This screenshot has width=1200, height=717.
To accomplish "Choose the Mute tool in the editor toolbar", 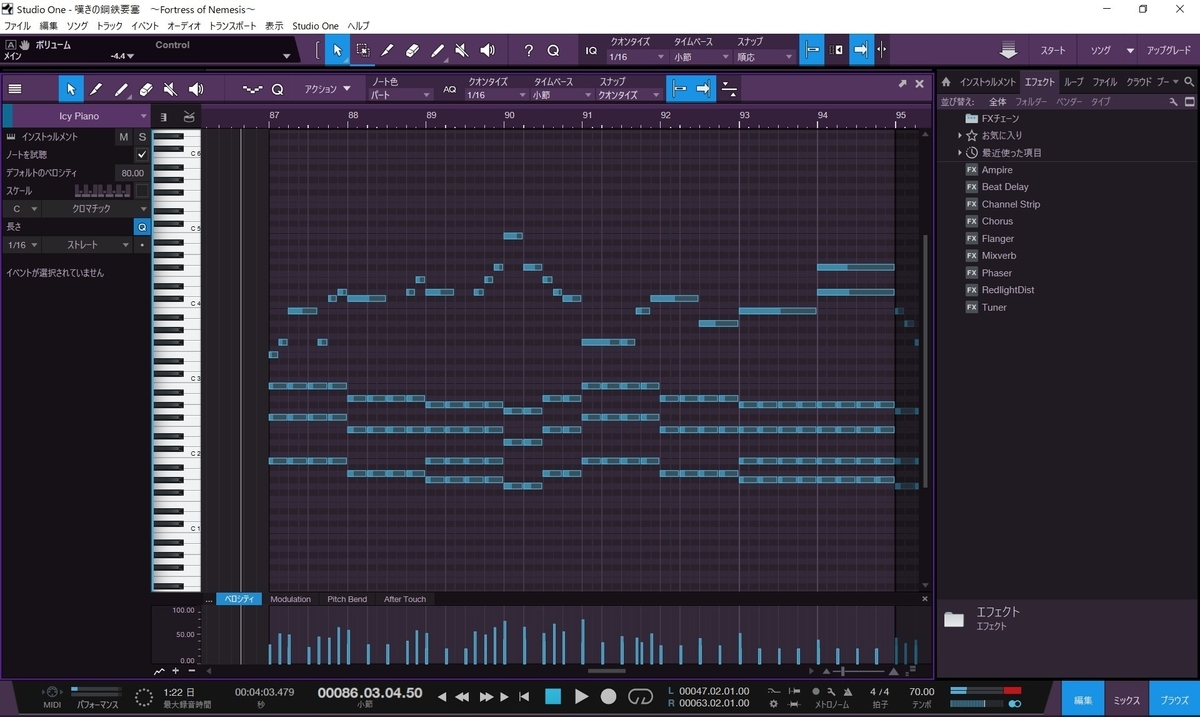I will click(171, 89).
